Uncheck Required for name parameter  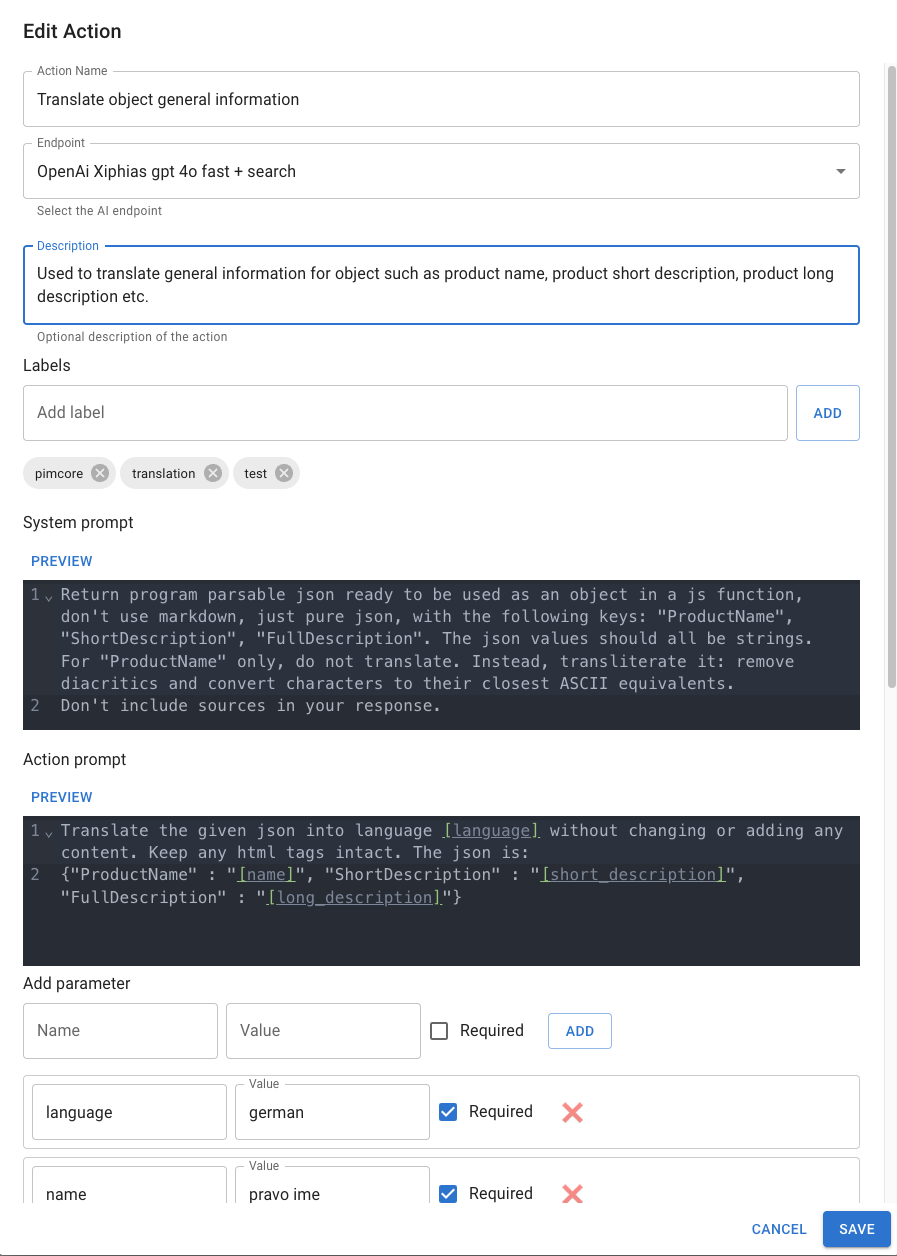coord(448,1194)
